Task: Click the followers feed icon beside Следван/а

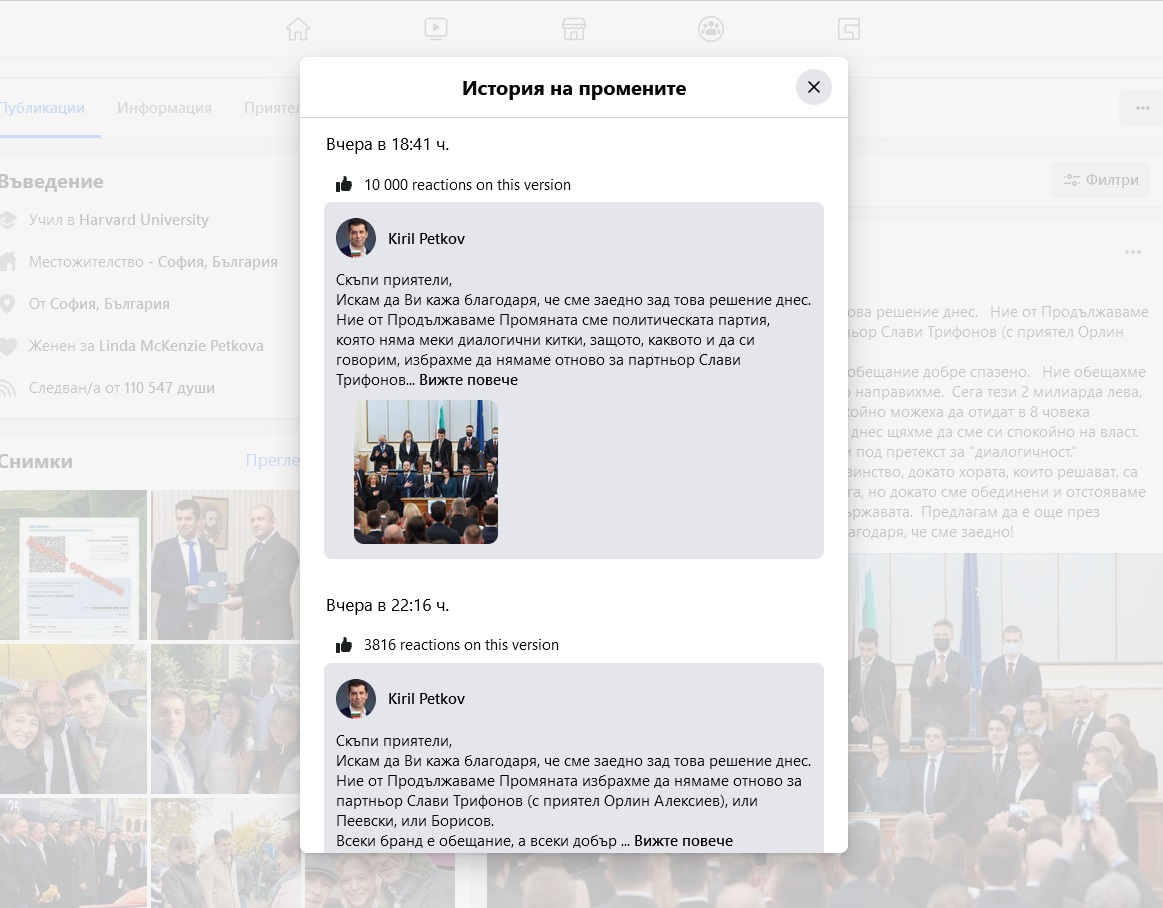Action: 7,388
